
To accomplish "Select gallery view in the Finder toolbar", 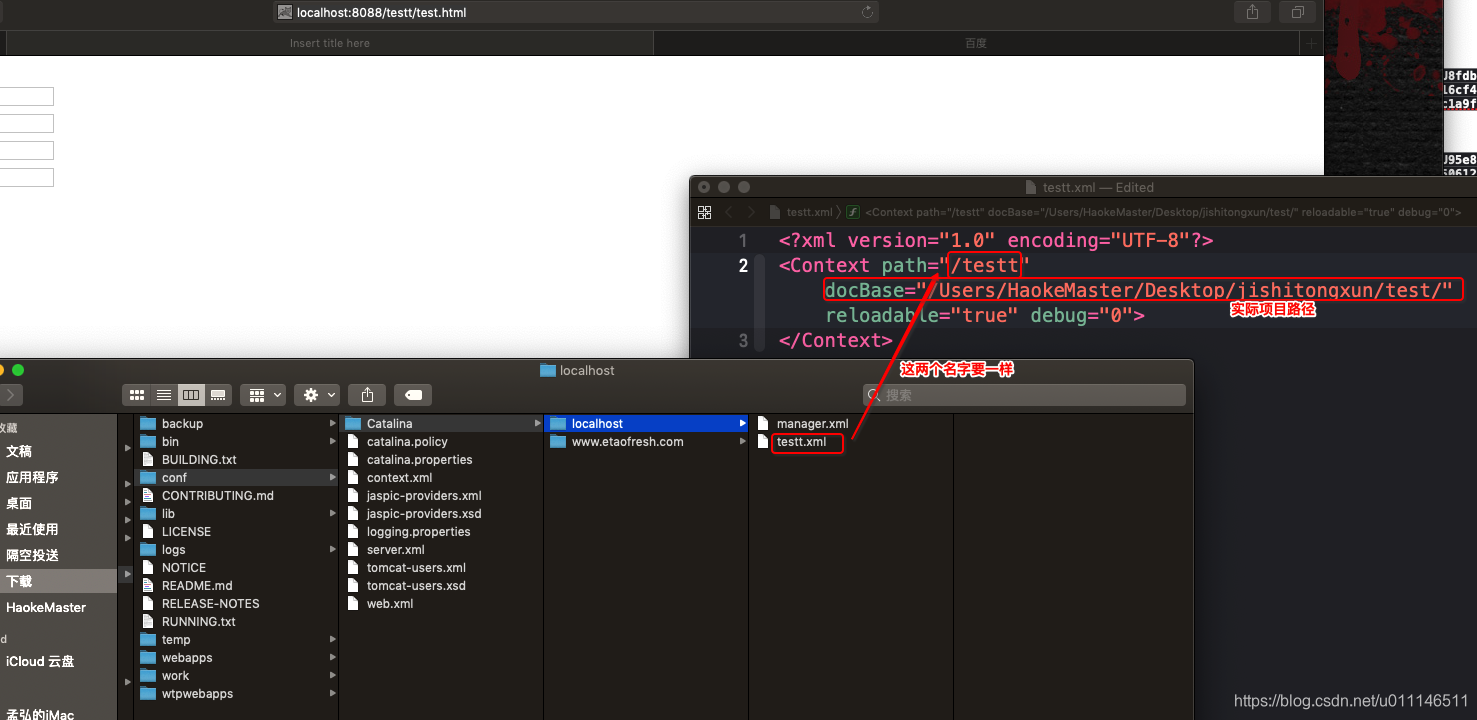I will point(218,394).
